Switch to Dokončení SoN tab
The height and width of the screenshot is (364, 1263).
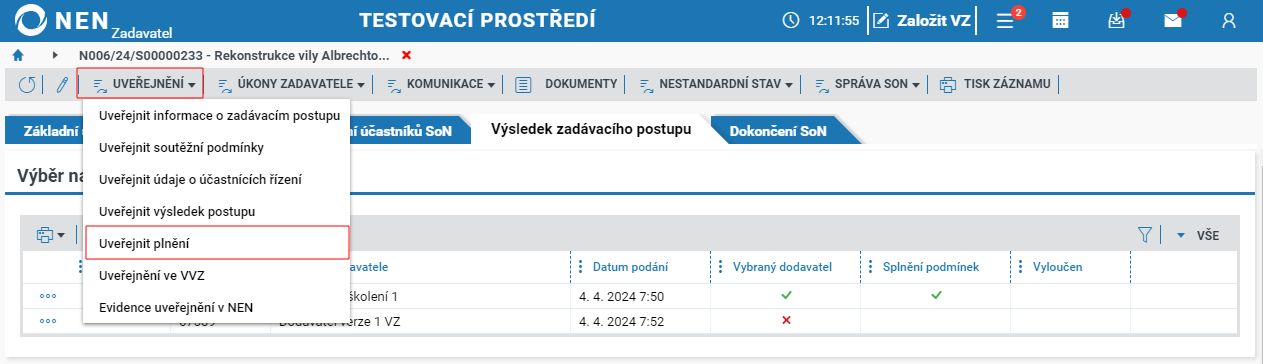(778, 130)
